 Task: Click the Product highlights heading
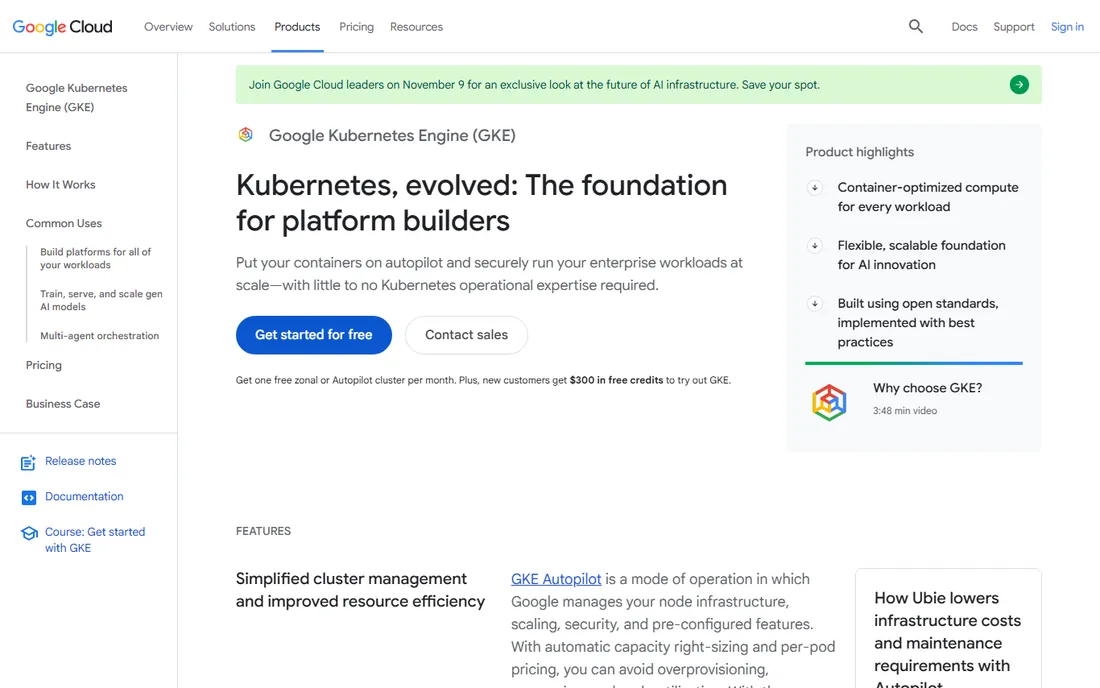(x=859, y=152)
